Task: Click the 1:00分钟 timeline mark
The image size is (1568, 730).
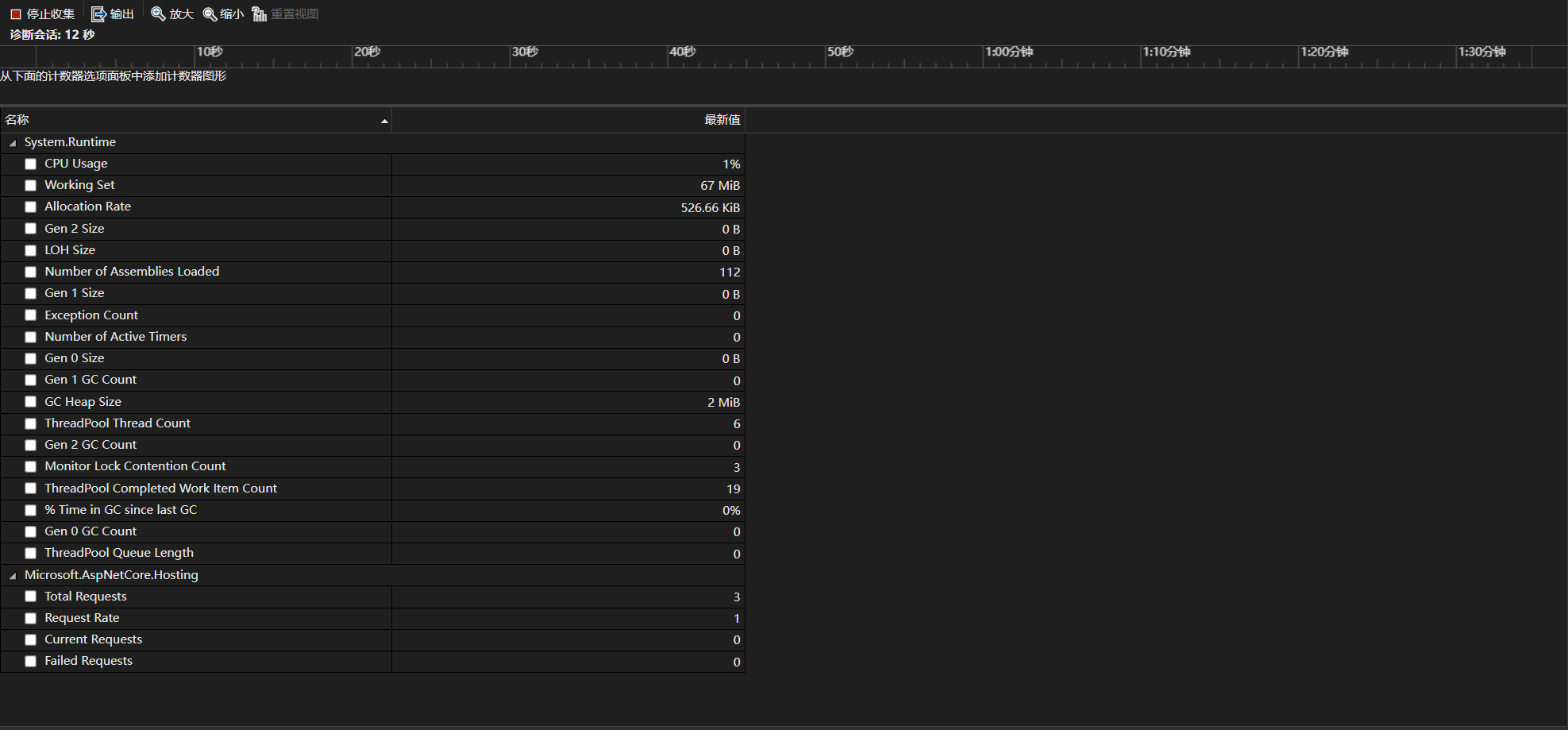Action: 1009,52
